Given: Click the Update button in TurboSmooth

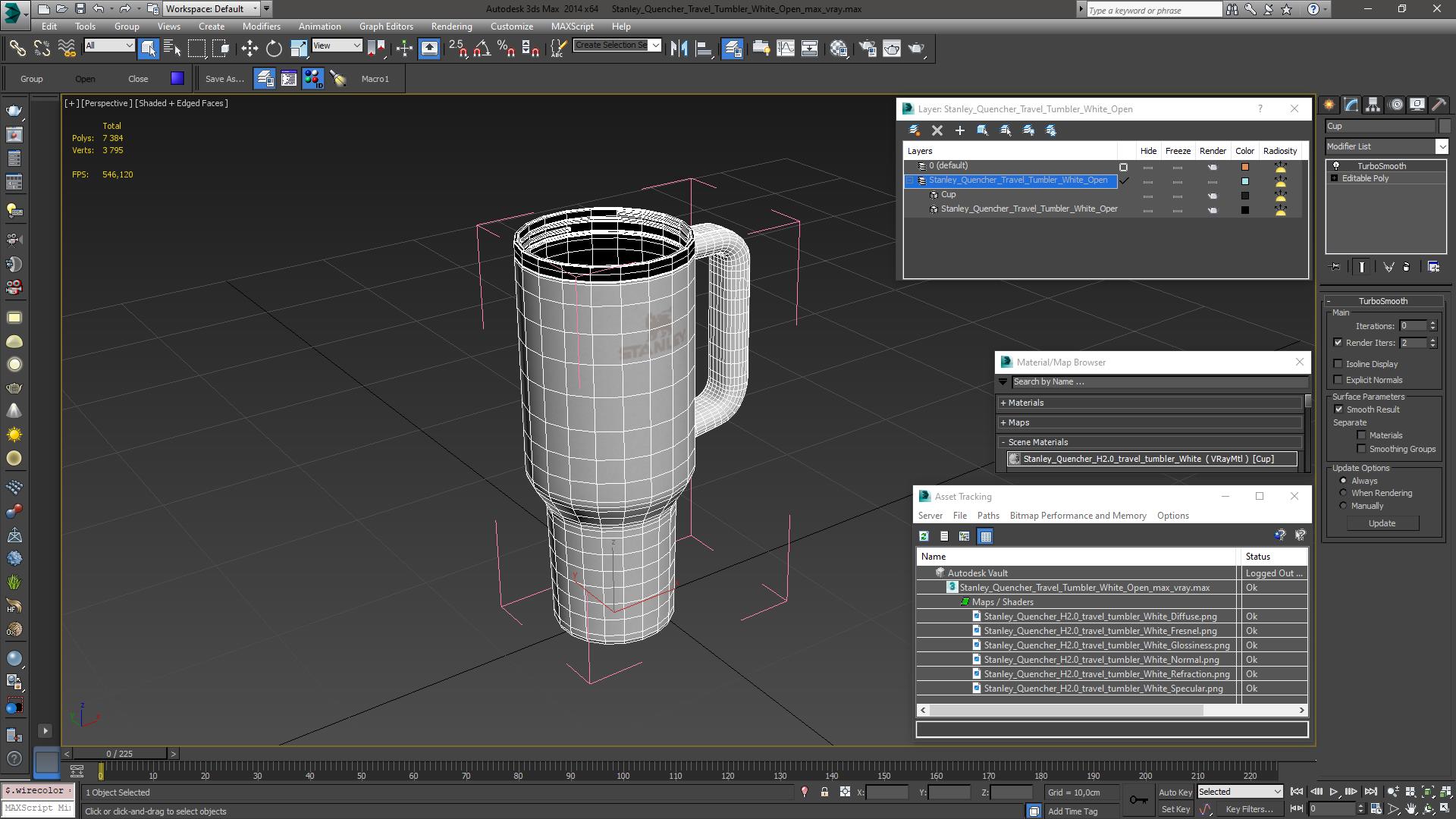Looking at the screenshot, I should 1382,523.
